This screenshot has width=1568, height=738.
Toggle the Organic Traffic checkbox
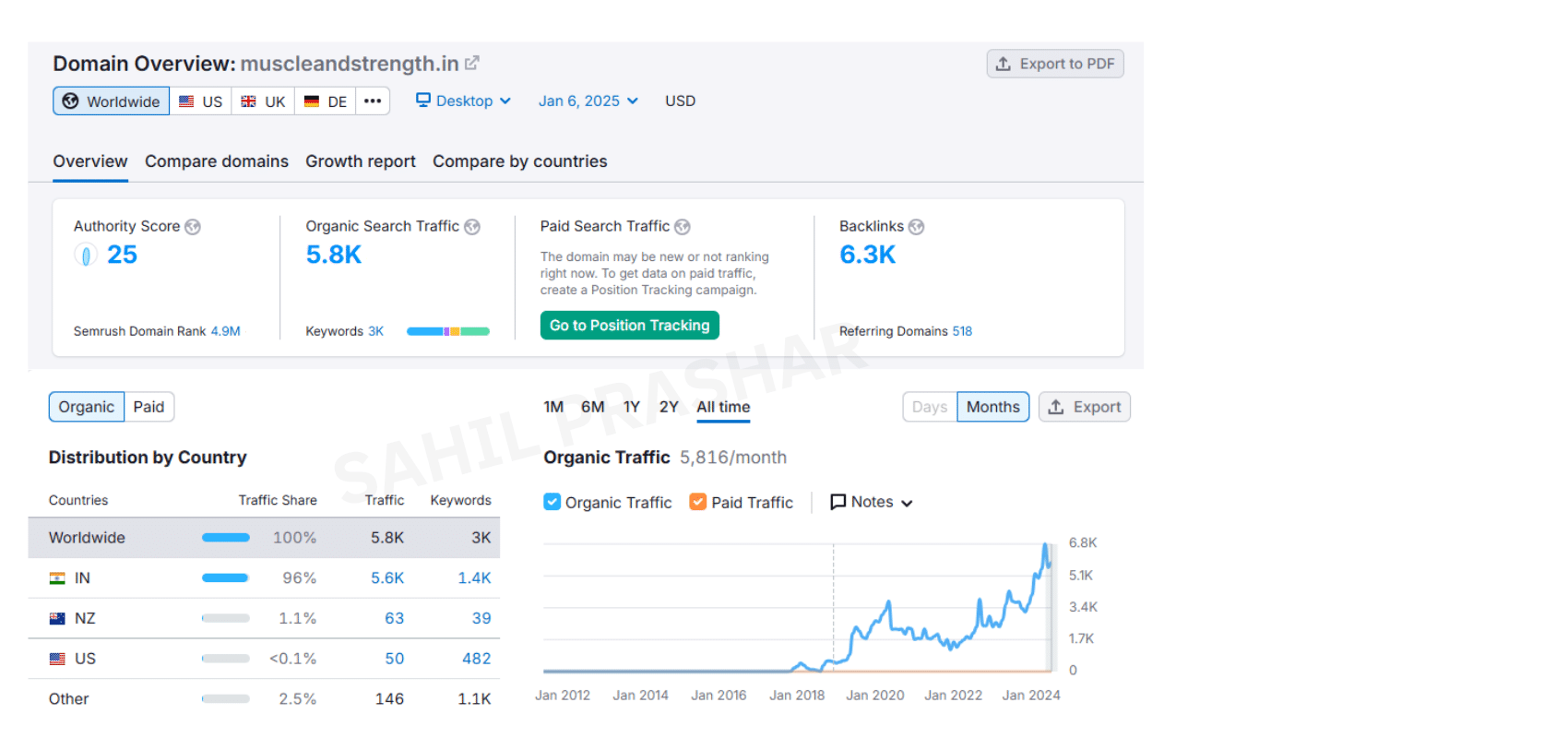point(552,502)
